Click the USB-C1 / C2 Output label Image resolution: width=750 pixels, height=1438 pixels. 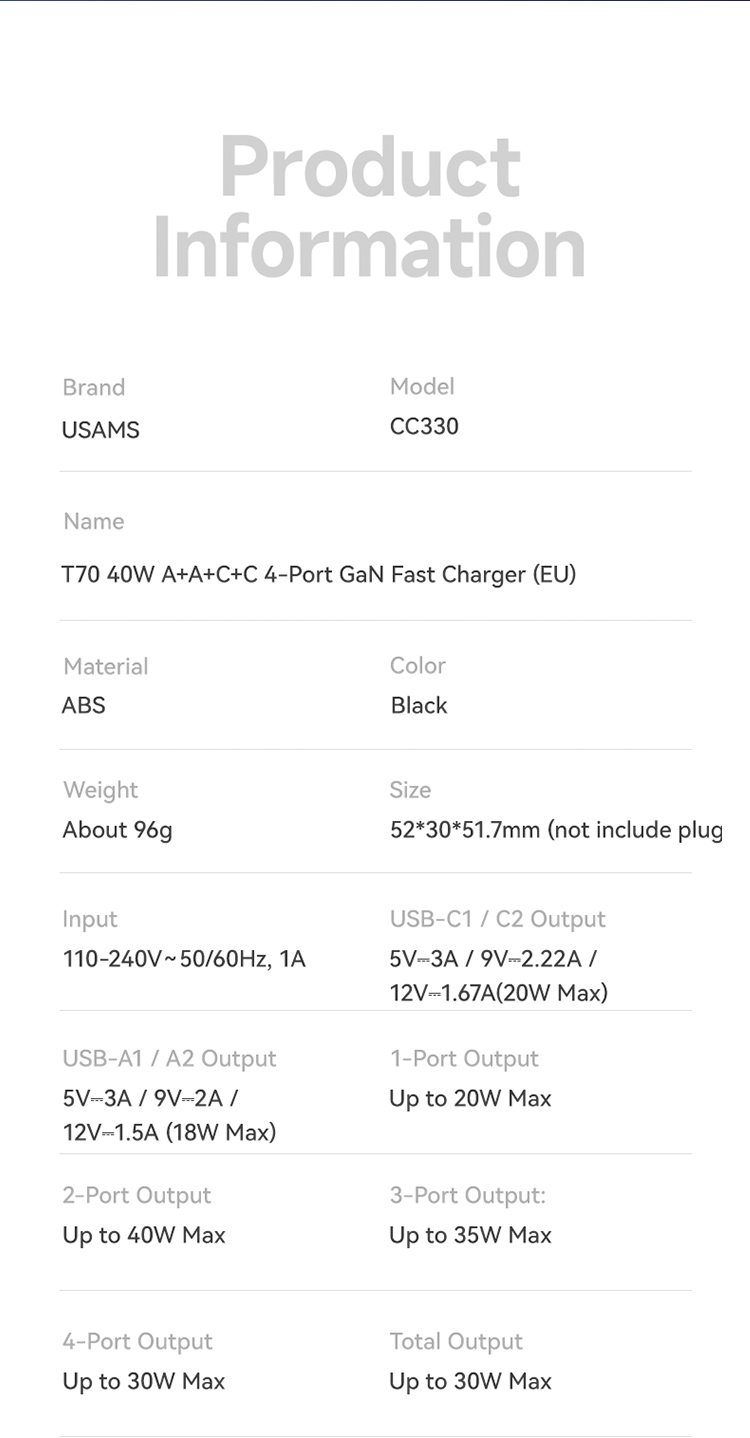[x=497, y=919]
